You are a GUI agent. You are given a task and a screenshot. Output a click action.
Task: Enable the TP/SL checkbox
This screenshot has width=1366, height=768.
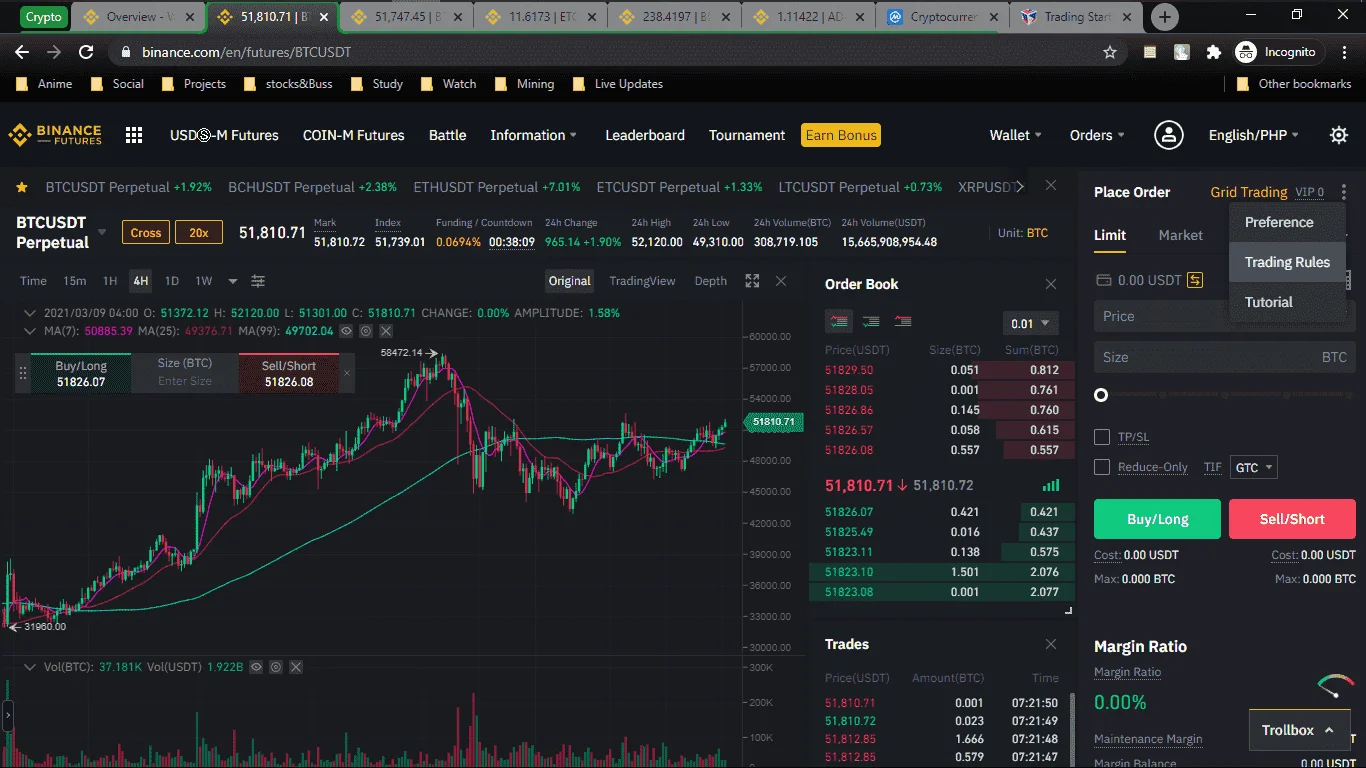tap(1102, 437)
